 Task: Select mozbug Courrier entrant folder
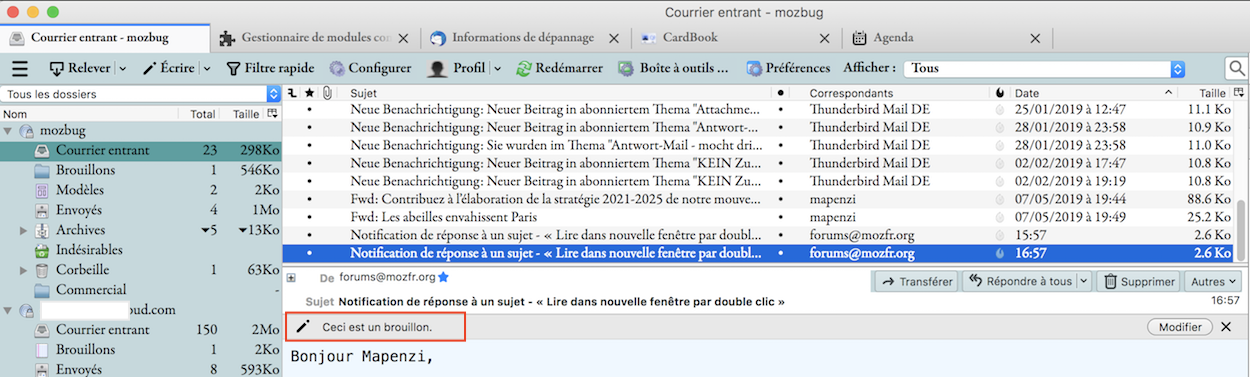coord(141,150)
